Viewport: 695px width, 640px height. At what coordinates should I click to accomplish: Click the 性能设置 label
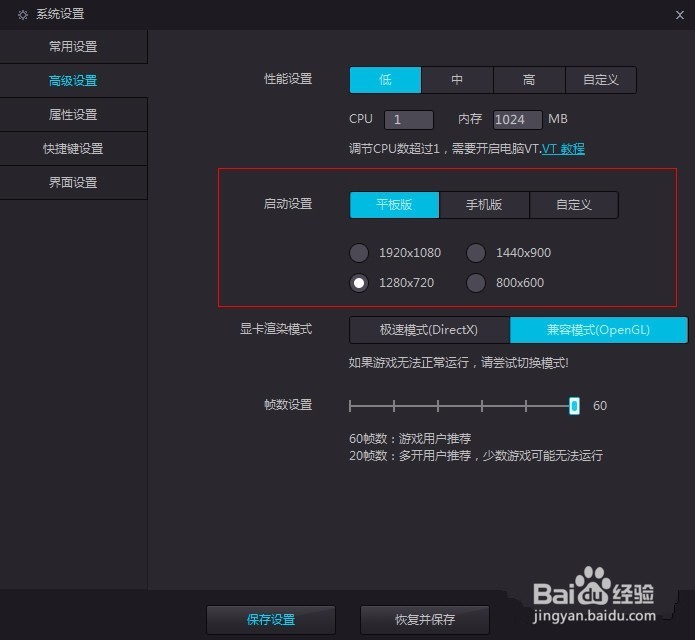tap(288, 79)
